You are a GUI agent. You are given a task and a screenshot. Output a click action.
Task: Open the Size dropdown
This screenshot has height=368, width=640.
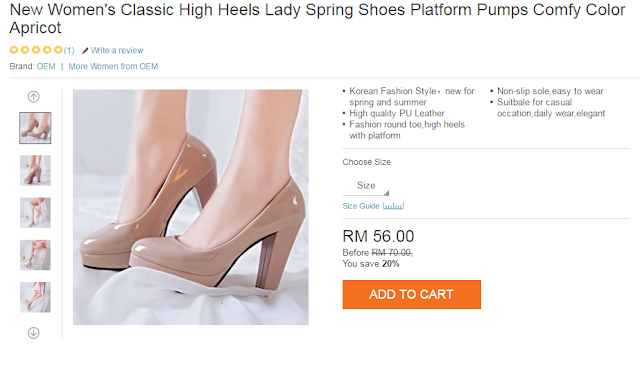[366, 186]
